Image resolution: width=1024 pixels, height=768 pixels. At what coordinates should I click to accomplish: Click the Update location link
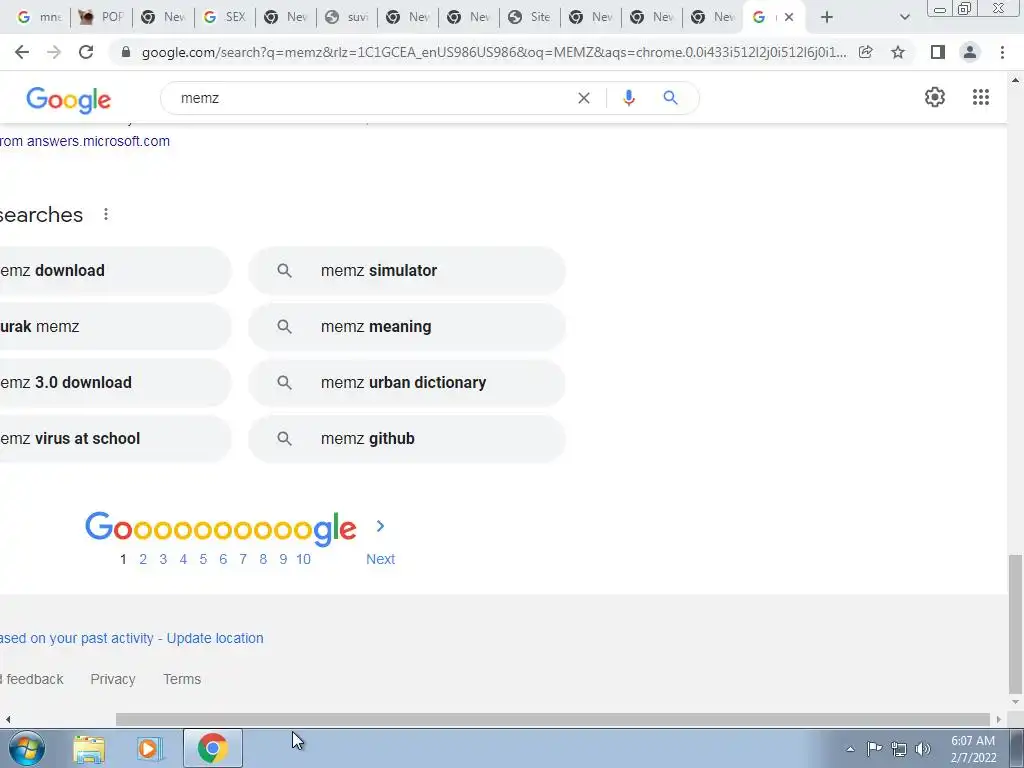tap(215, 638)
